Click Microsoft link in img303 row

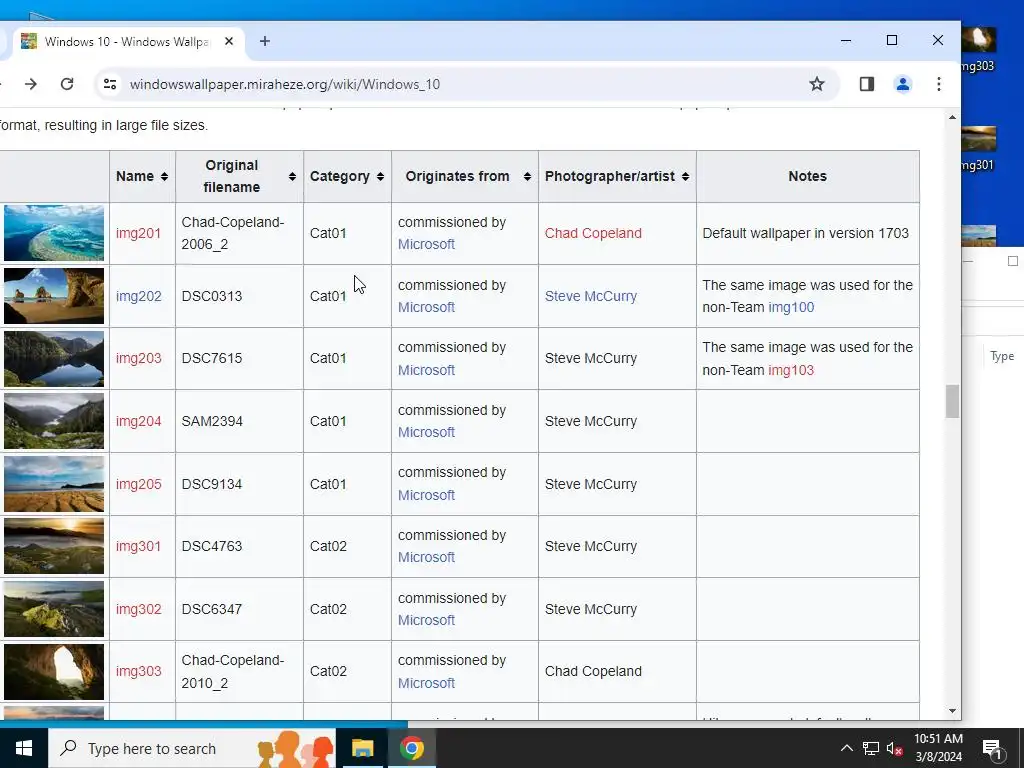coord(426,683)
